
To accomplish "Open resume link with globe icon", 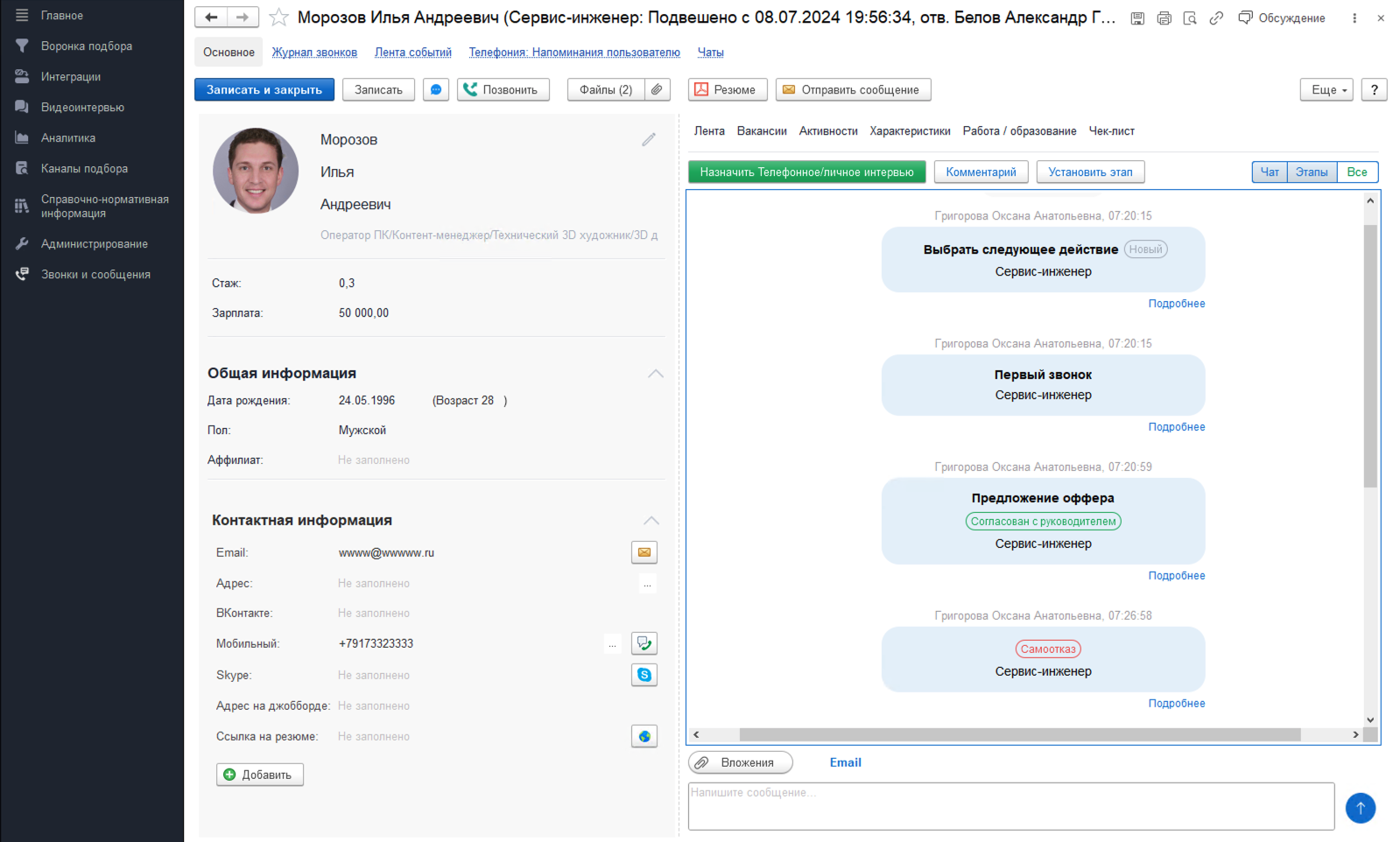I will (x=644, y=736).
